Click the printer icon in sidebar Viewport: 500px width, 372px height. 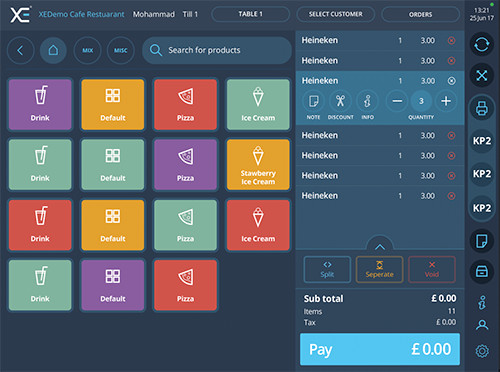point(482,108)
